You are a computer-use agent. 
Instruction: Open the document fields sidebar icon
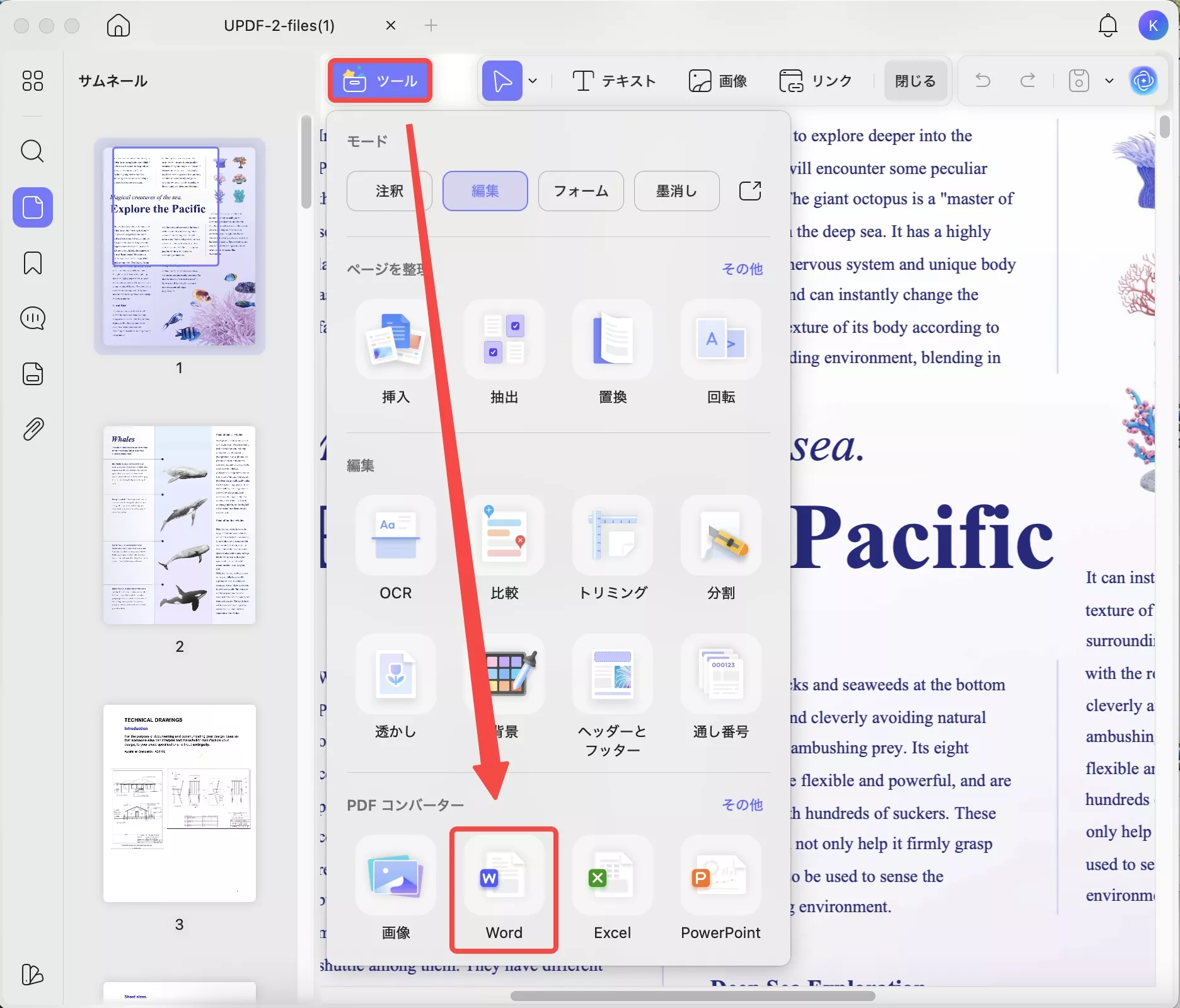click(33, 374)
